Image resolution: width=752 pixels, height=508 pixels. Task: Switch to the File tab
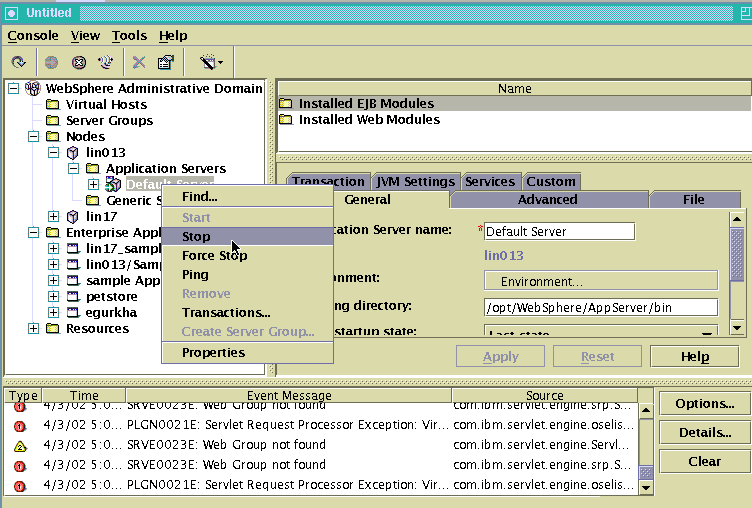pyautogui.click(x=694, y=200)
